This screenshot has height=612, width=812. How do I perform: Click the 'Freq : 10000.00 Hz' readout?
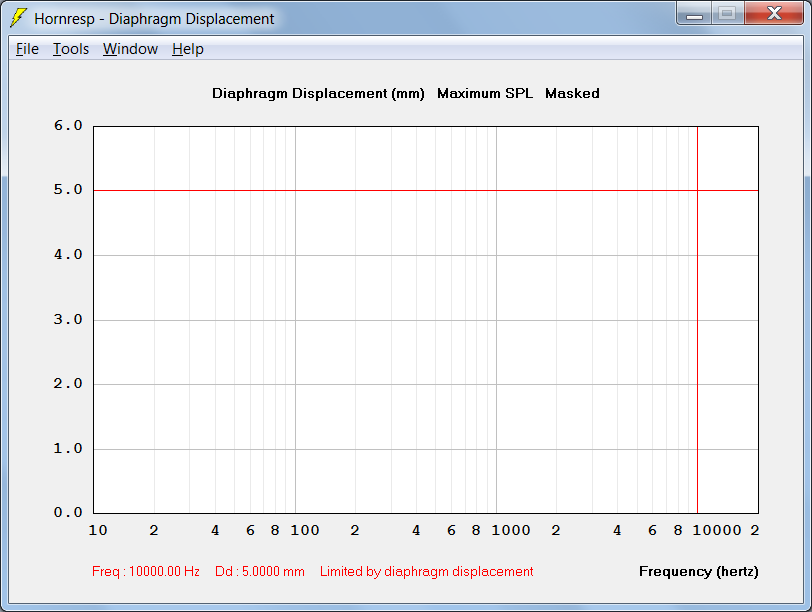tap(146, 571)
